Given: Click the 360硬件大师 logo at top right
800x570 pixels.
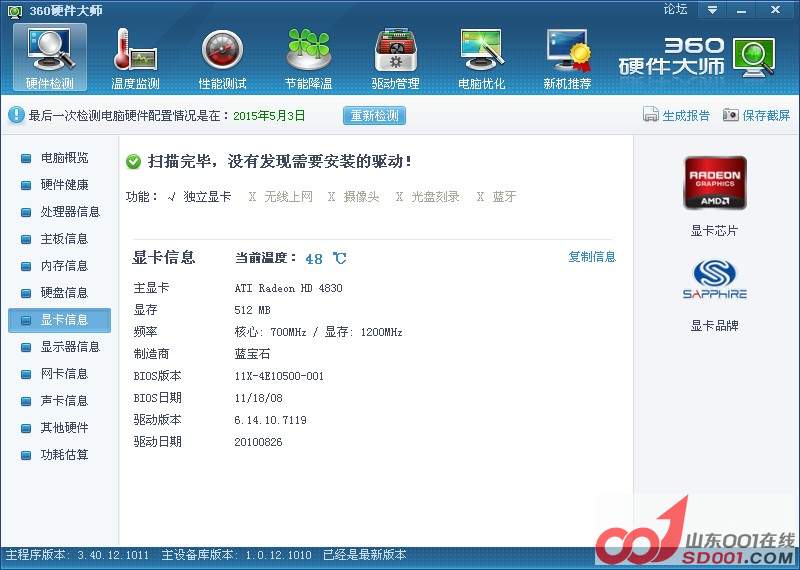Looking at the screenshot, I should click(x=697, y=57).
